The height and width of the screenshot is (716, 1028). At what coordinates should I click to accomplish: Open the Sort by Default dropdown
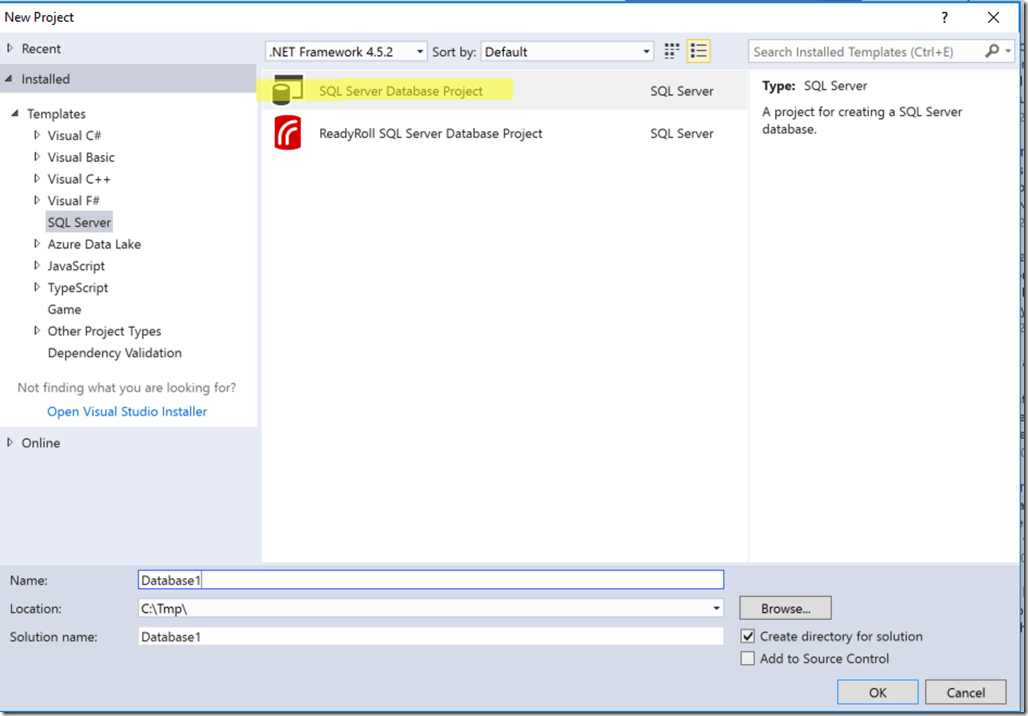[x=567, y=51]
